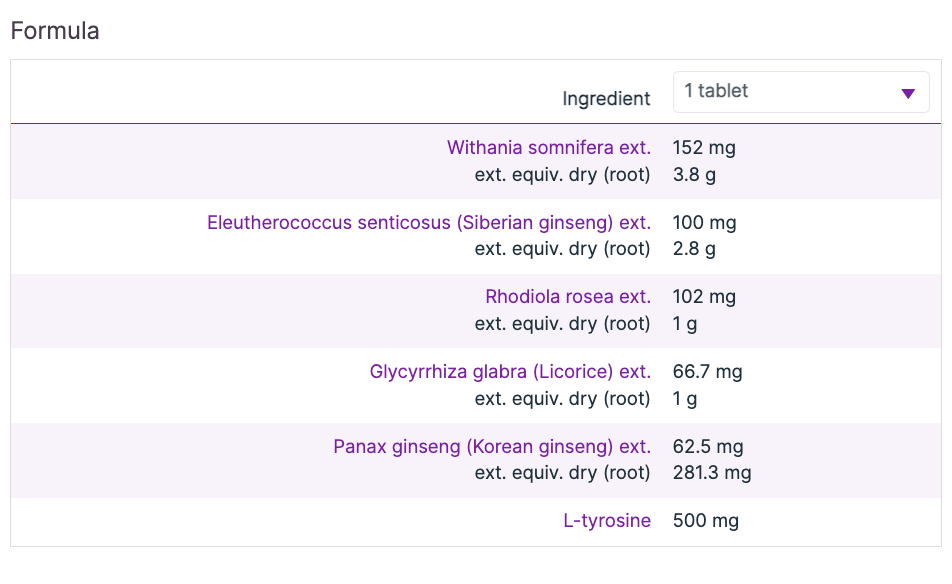
Task: Open the Withania somnifera ext. link
Action: [548, 148]
